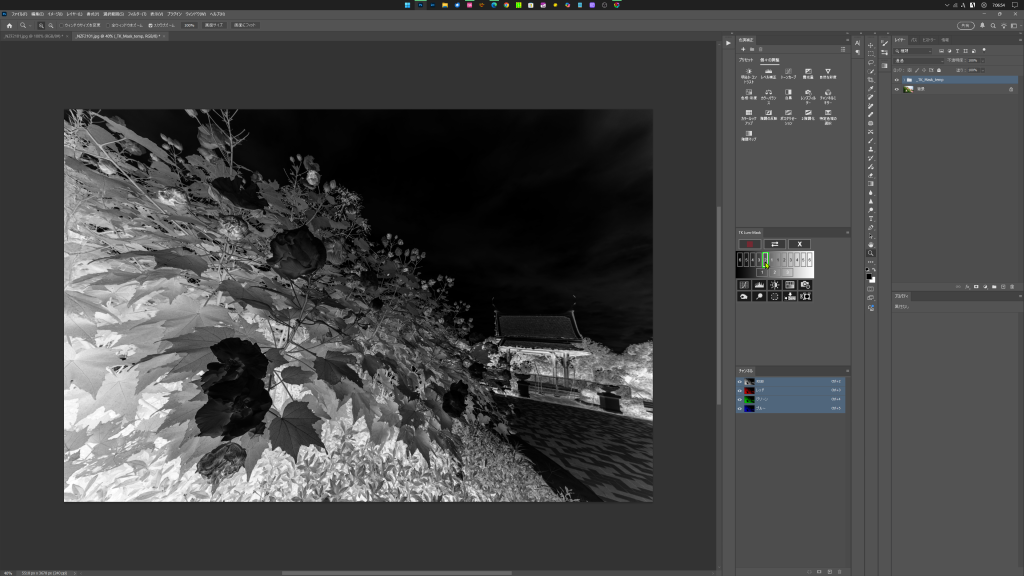Image resolution: width=1024 pixels, height=576 pixels.
Task: Switch to the first document tab
Action: tap(33, 36)
